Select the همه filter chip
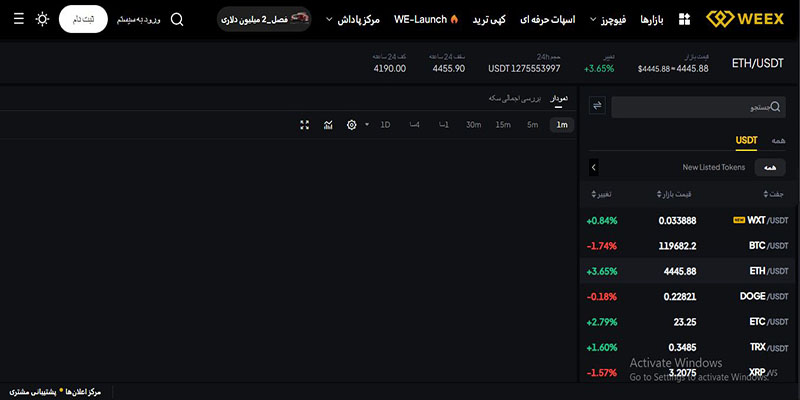The height and width of the screenshot is (400, 800). pos(770,167)
